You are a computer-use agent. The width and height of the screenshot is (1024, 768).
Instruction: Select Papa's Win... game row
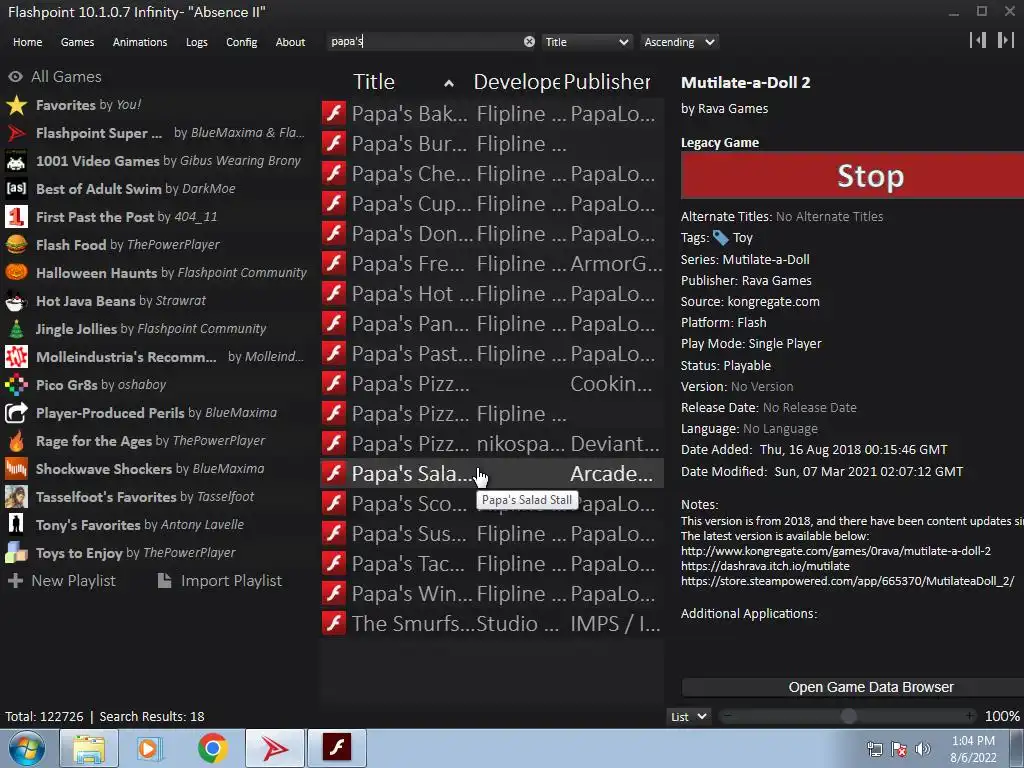[492, 594]
